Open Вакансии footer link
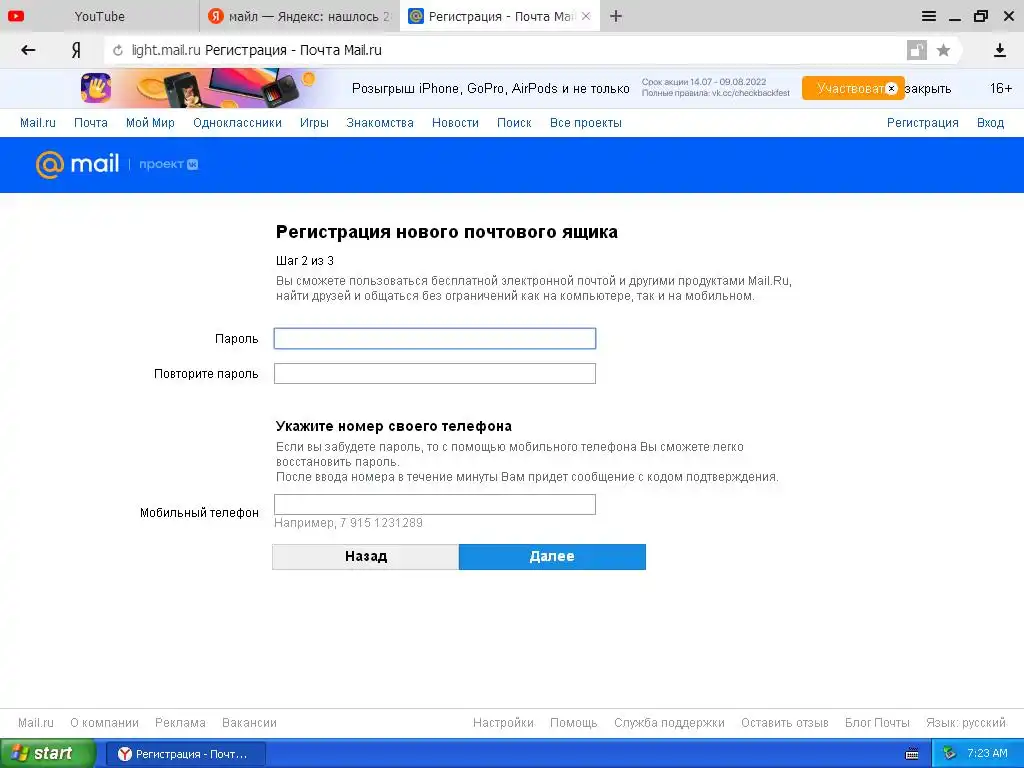Image resolution: width=1024 pixels, height=768 pixels. 249,723
